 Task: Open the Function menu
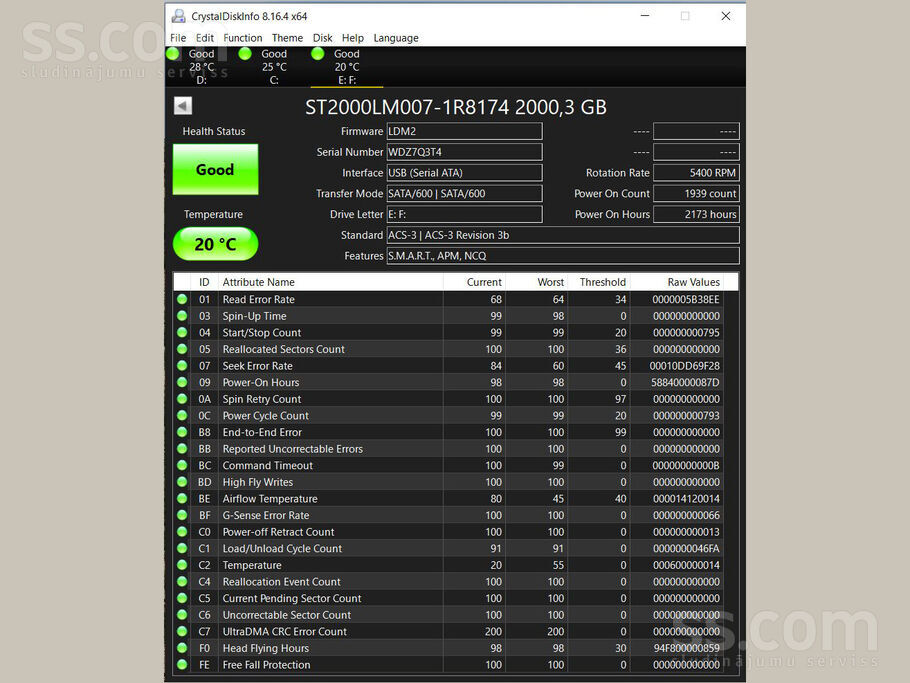pos(243,38)
